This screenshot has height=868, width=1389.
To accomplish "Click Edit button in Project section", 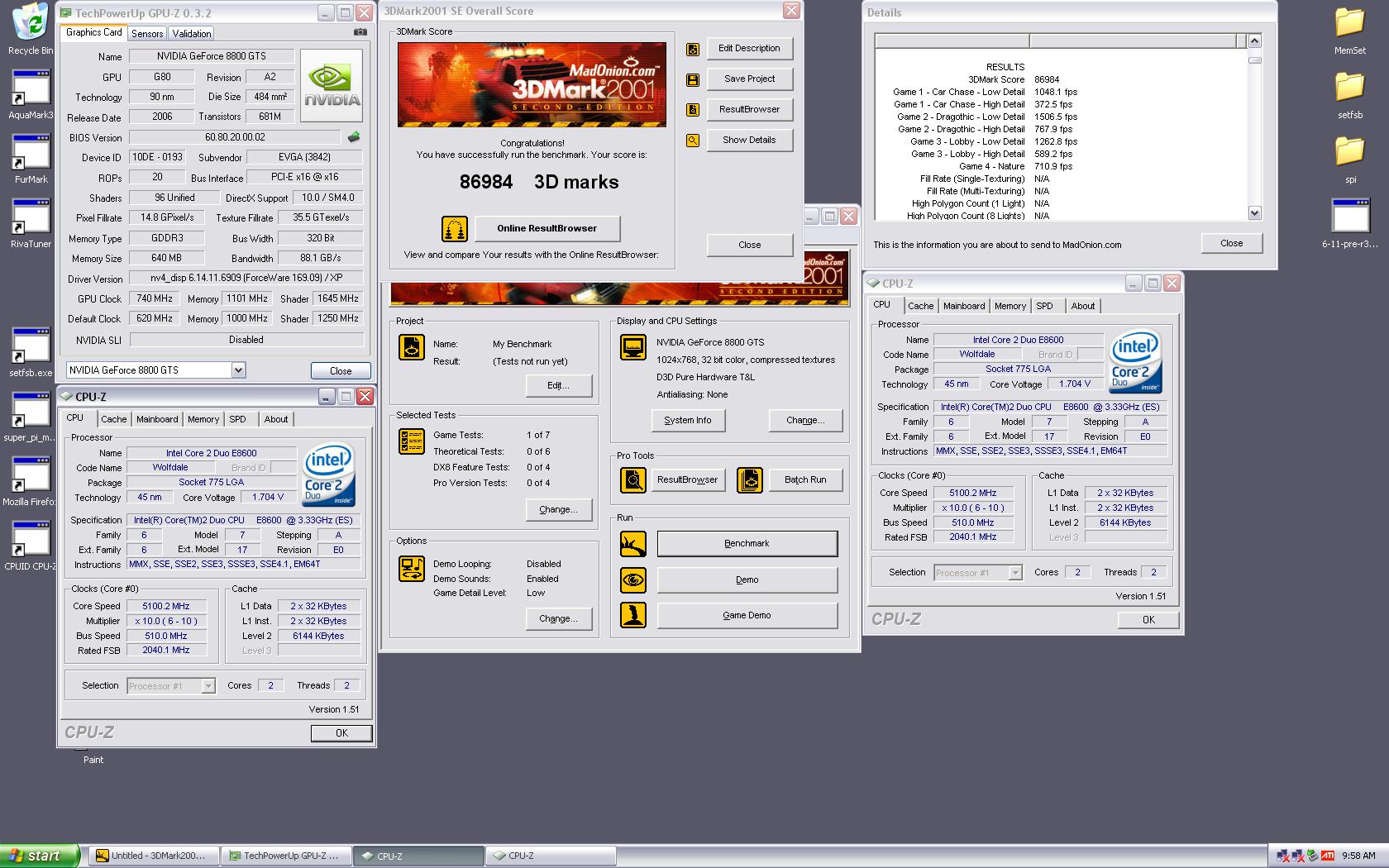I will click(558, 385).
